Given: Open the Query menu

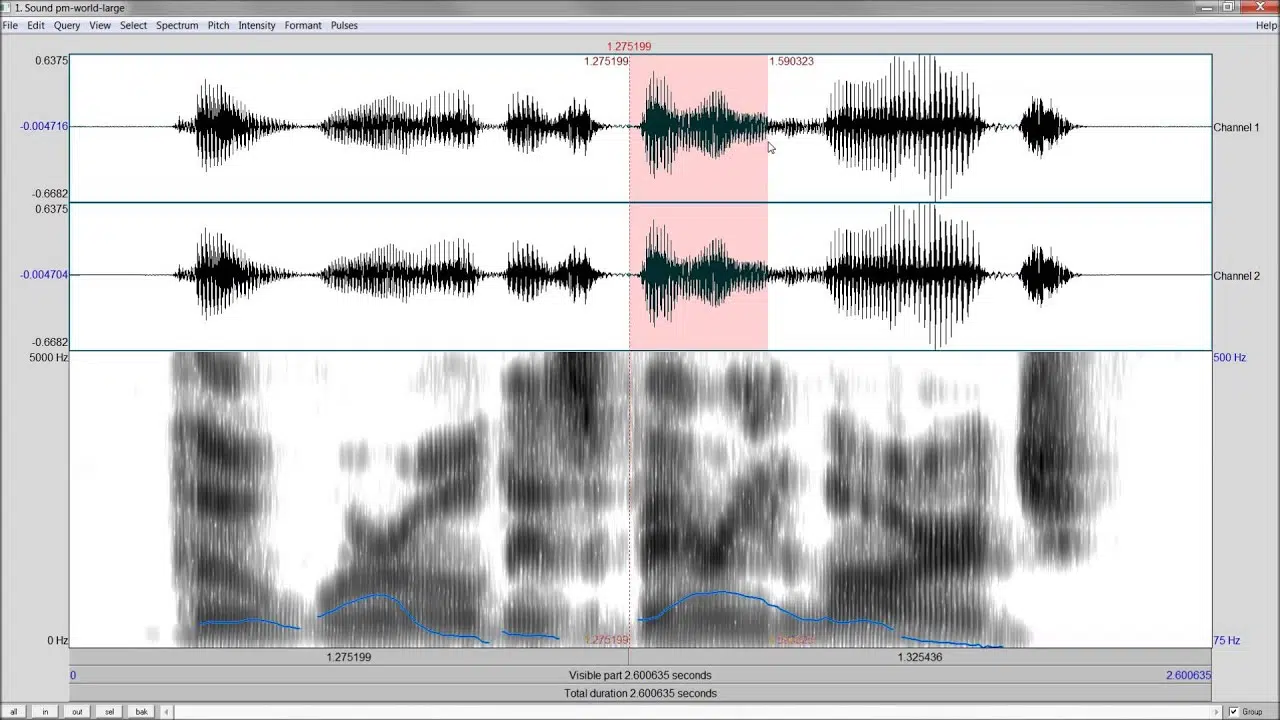Looking at the screenshot, I should click(x=67, y=25).
